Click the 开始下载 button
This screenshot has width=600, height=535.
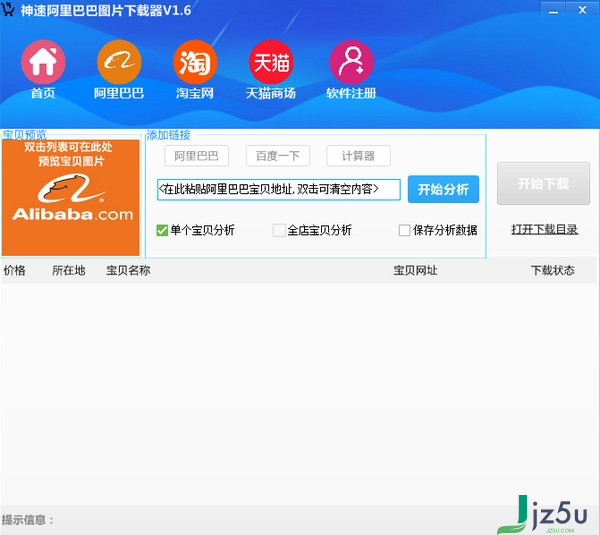click(x=543, y=183)
